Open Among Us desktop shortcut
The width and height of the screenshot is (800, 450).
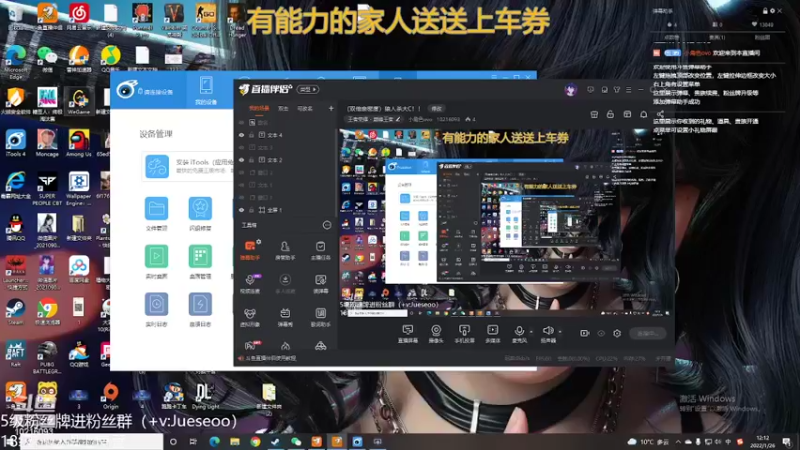[x=79, y=143]
